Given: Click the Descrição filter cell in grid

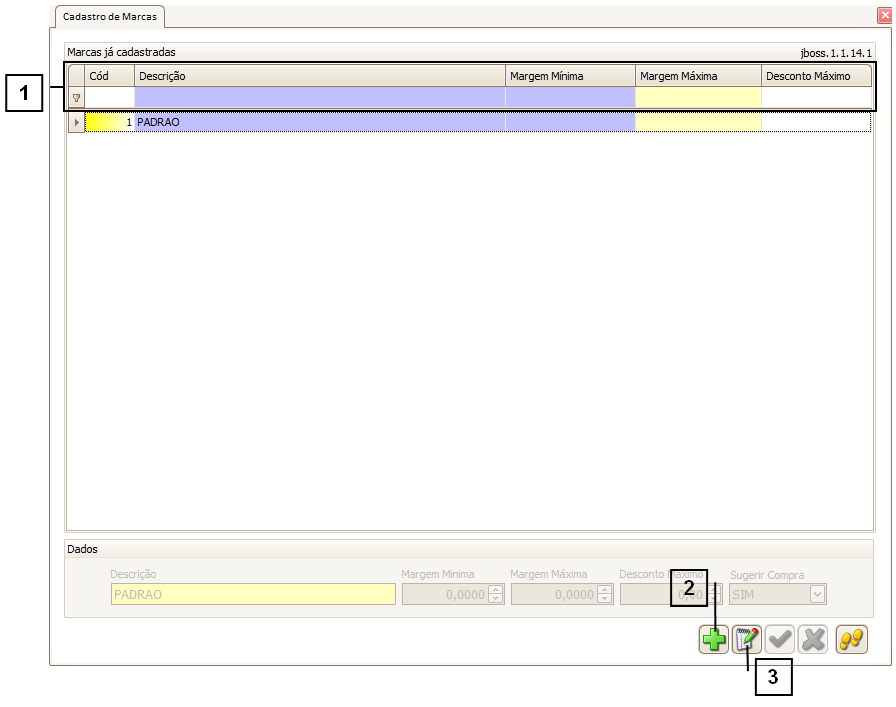Looking at the screenshot, I should pyautogui.click(x=319, y=98).
